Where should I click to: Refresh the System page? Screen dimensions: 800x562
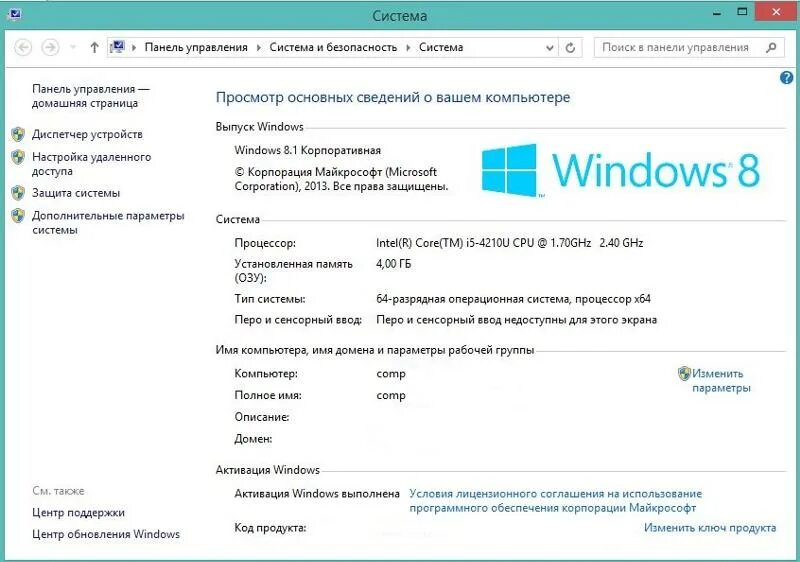[x=570, y=48]
